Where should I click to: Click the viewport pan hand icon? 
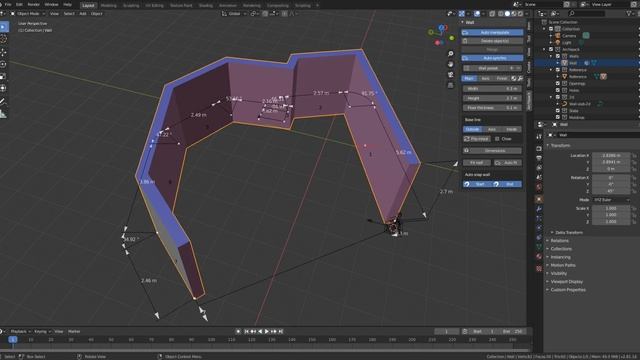point(451,64)
